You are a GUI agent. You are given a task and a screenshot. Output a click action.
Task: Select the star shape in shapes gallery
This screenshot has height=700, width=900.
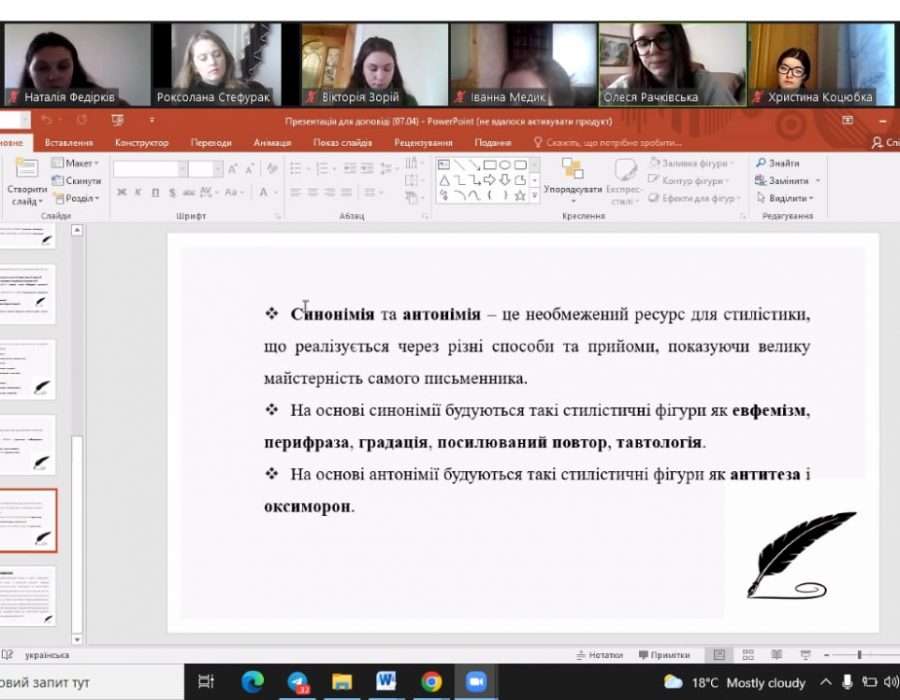(x=520, y=195)
